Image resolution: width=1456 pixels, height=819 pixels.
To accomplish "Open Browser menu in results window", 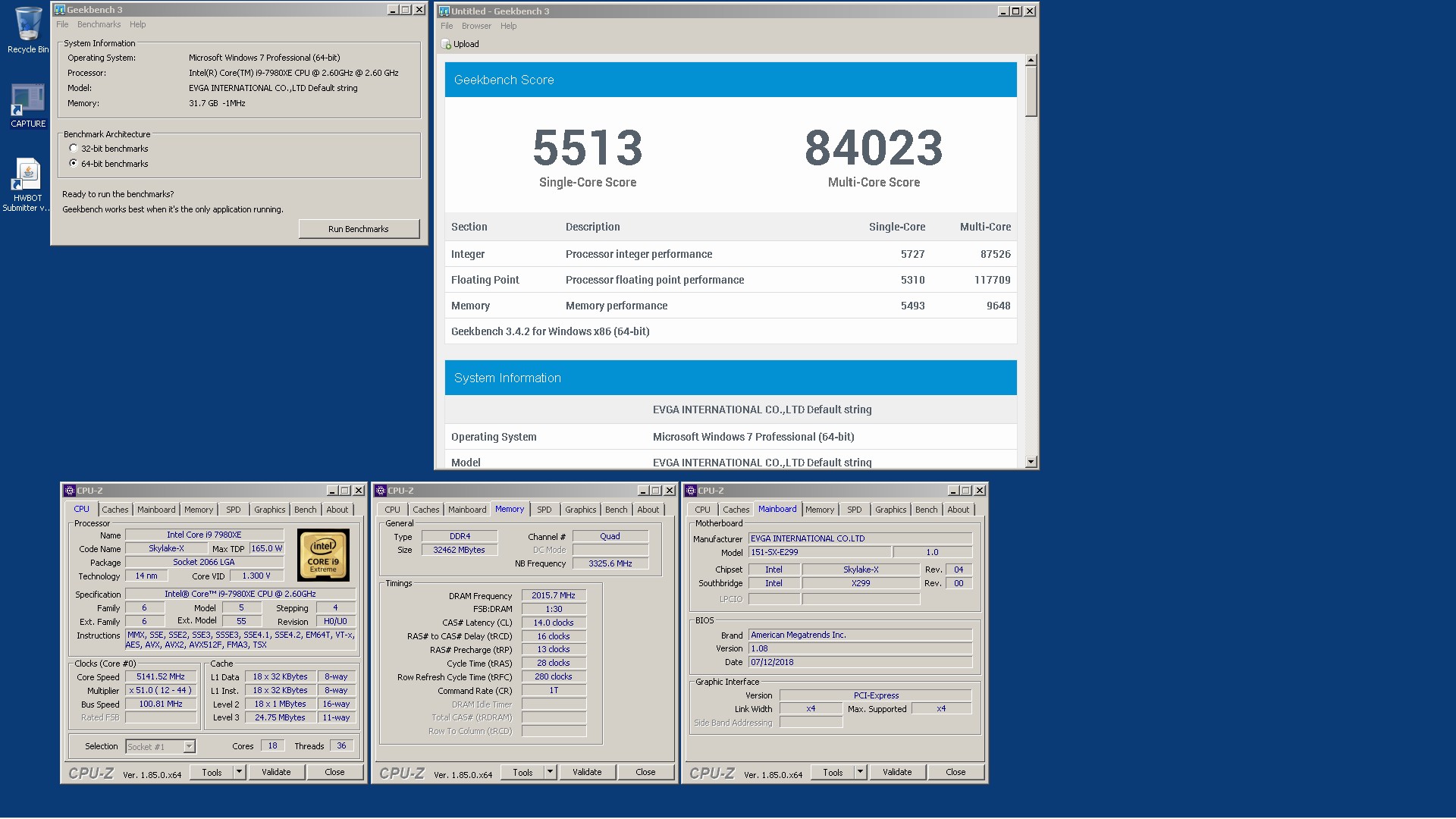I will coord(476,26).
